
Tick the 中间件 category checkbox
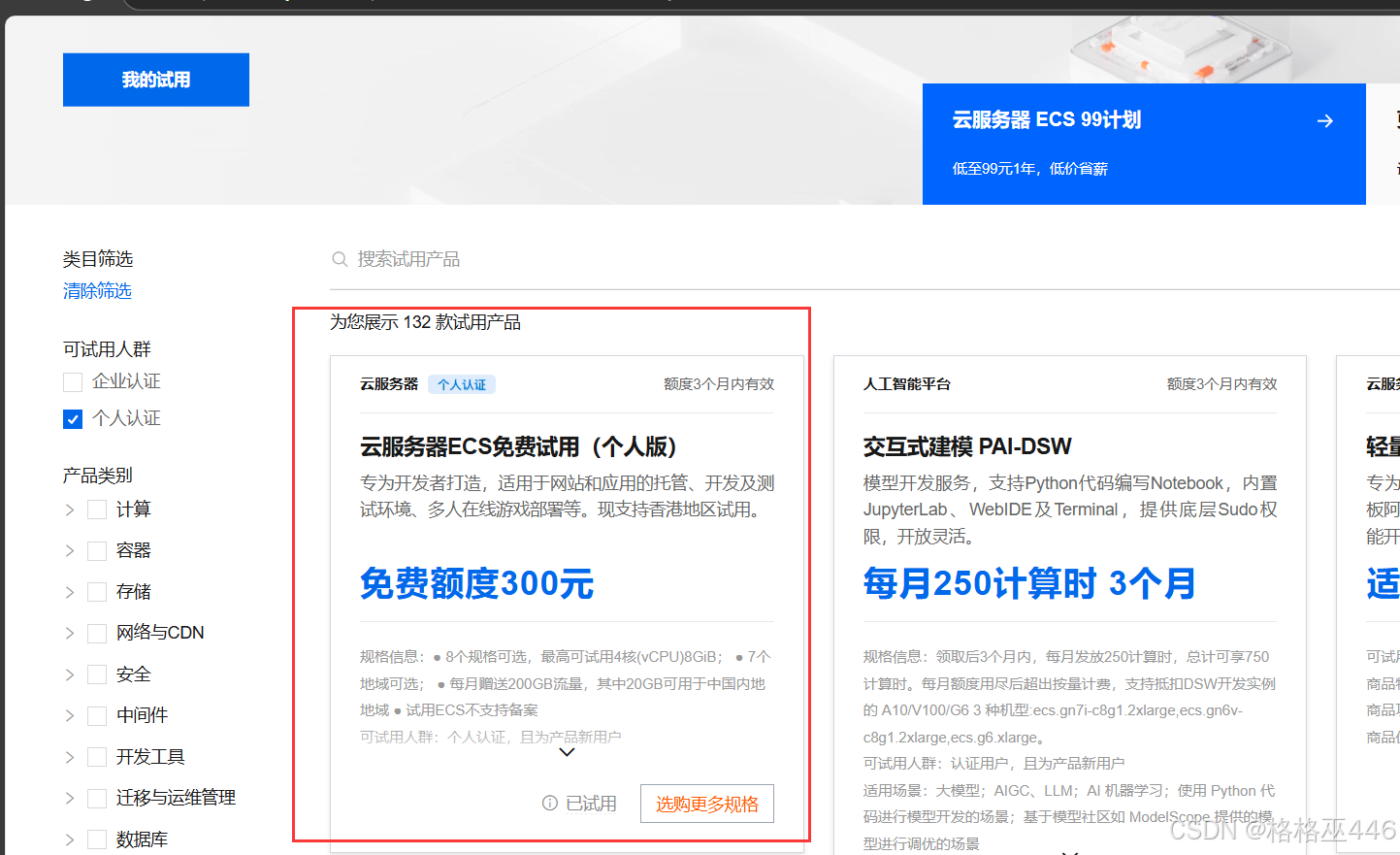[x=97, y=716]
